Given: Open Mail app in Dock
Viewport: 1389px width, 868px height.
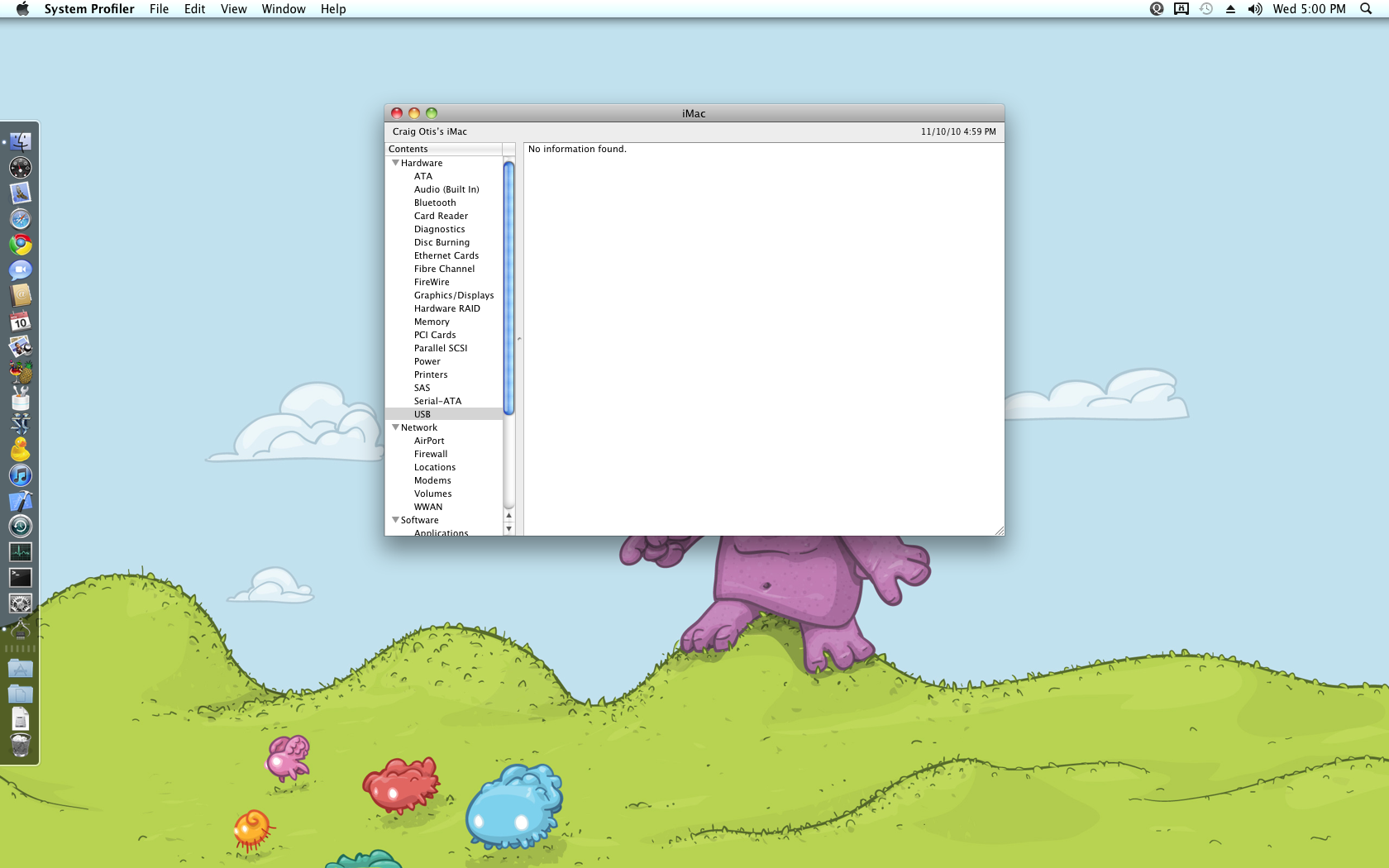Looking at the screenshot, I should [20, 193].
